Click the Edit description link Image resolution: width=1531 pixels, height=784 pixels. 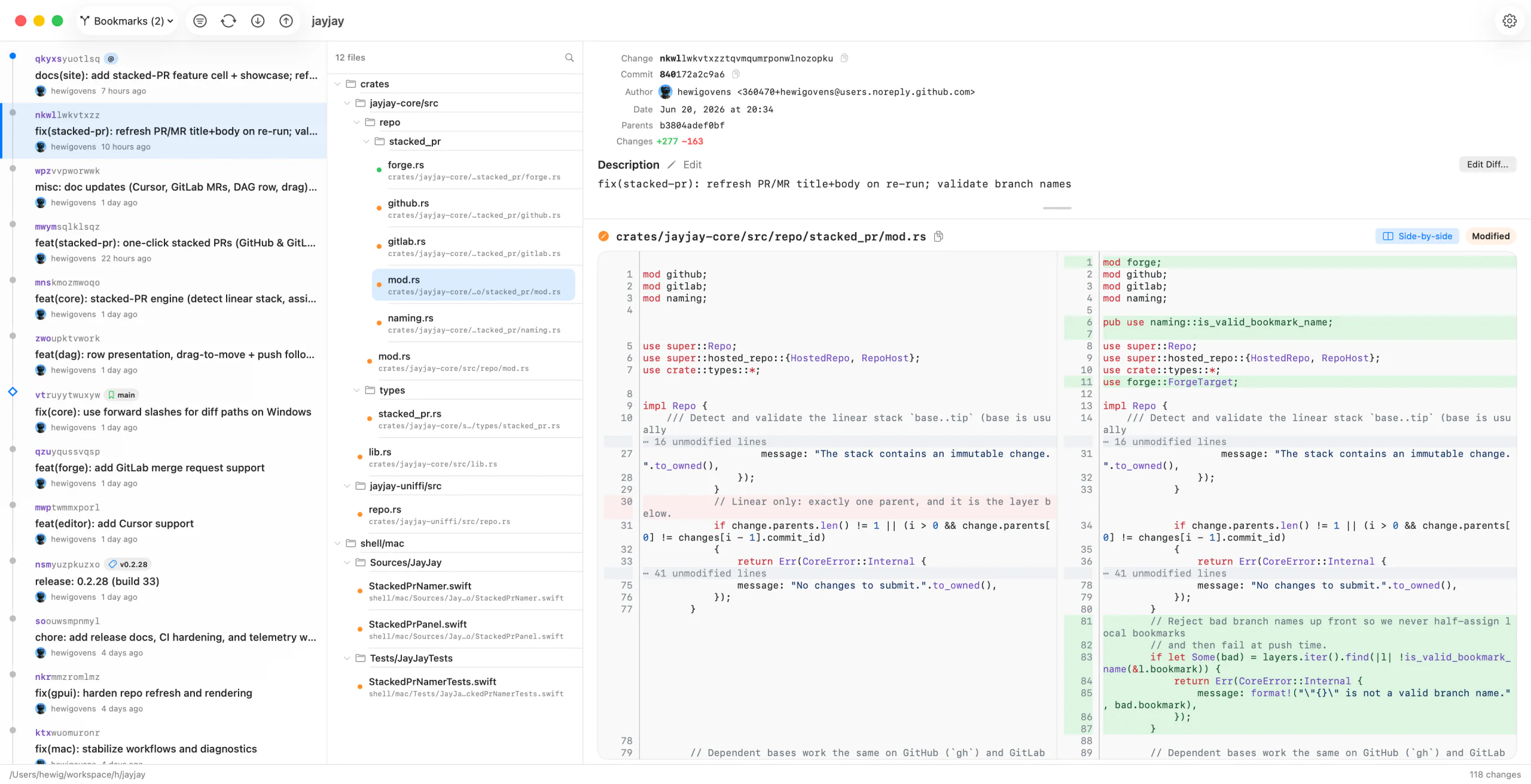point(693,164)
